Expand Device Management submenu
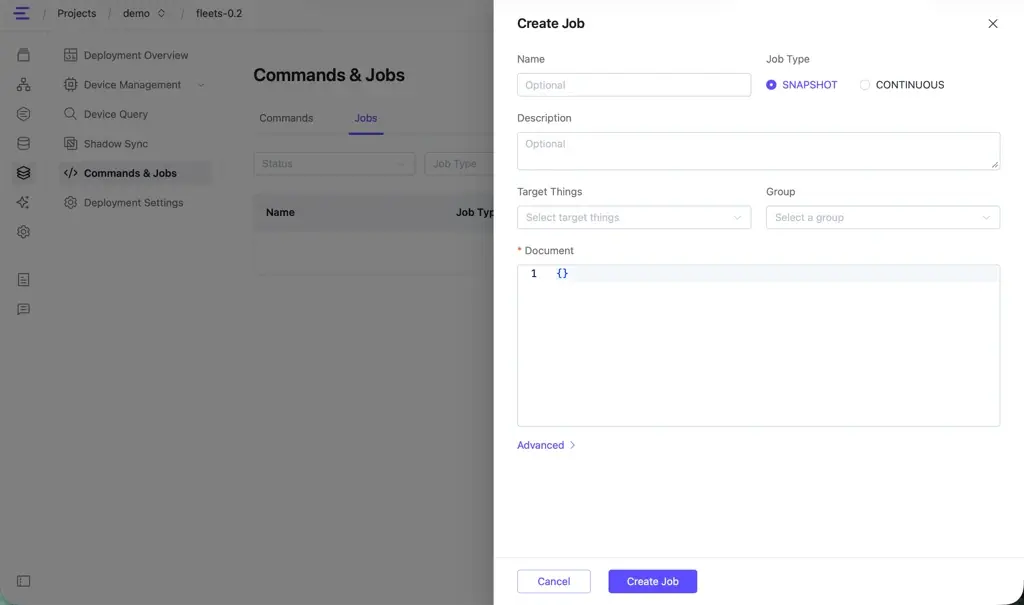This screenshot has height=605, width=1024. [200, 85]
